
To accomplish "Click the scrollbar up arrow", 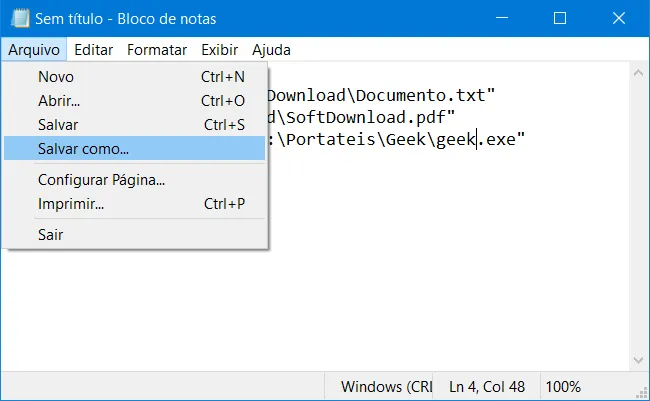I will (638, 73).
